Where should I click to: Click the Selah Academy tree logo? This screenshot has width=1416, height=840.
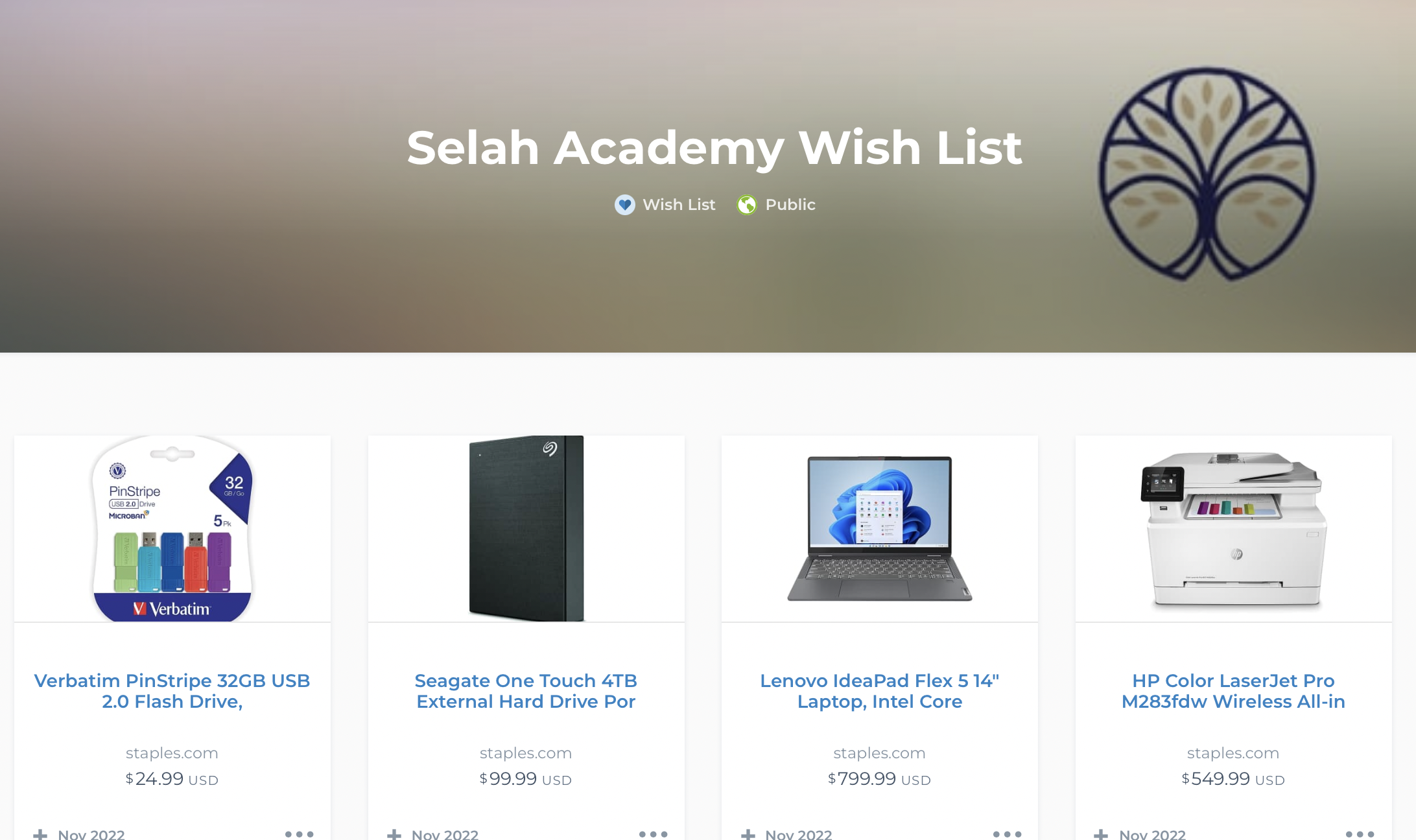pos(1207,174)
